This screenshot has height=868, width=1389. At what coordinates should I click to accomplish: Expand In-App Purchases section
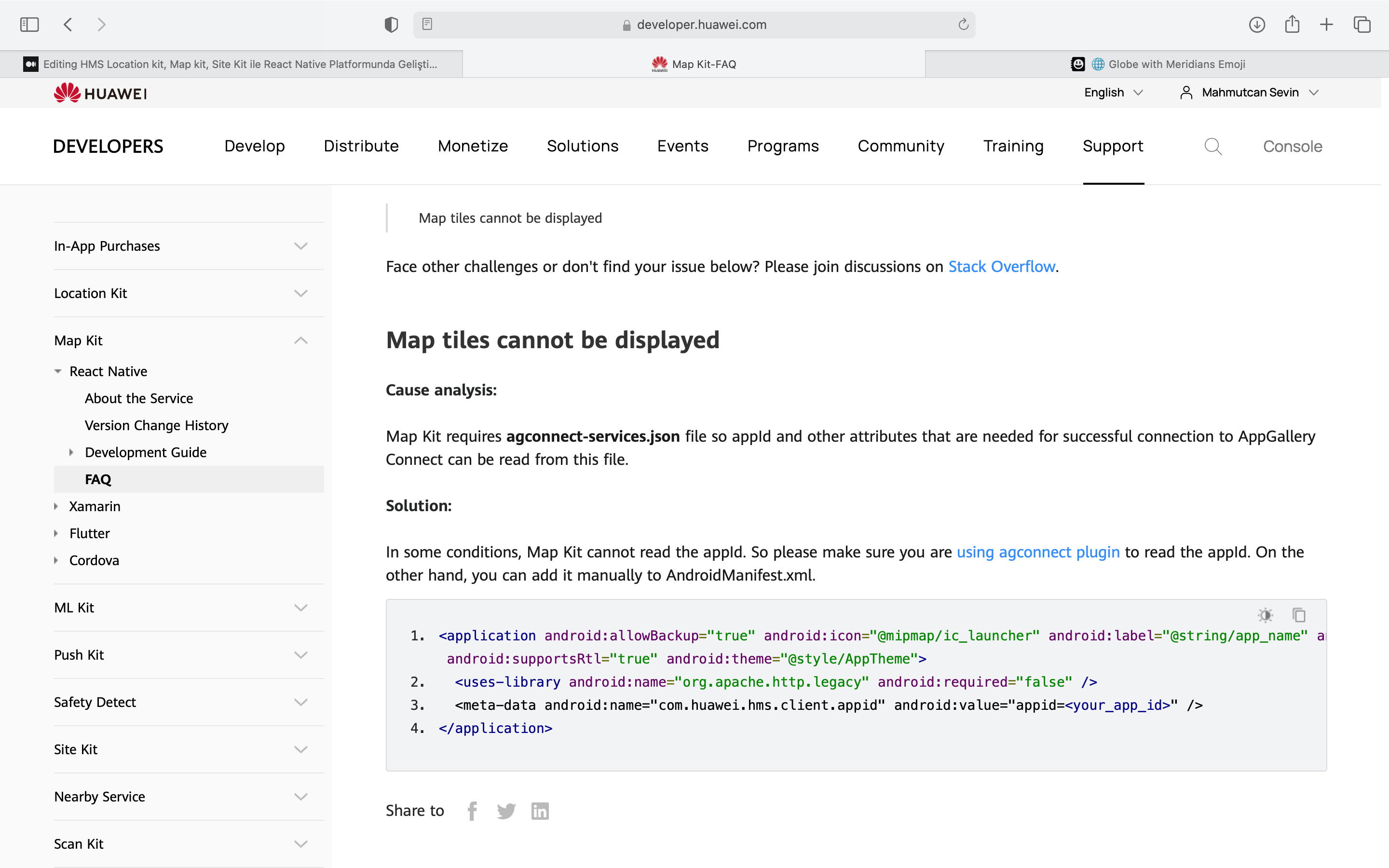pyautogui.click(x=189, y=246)
